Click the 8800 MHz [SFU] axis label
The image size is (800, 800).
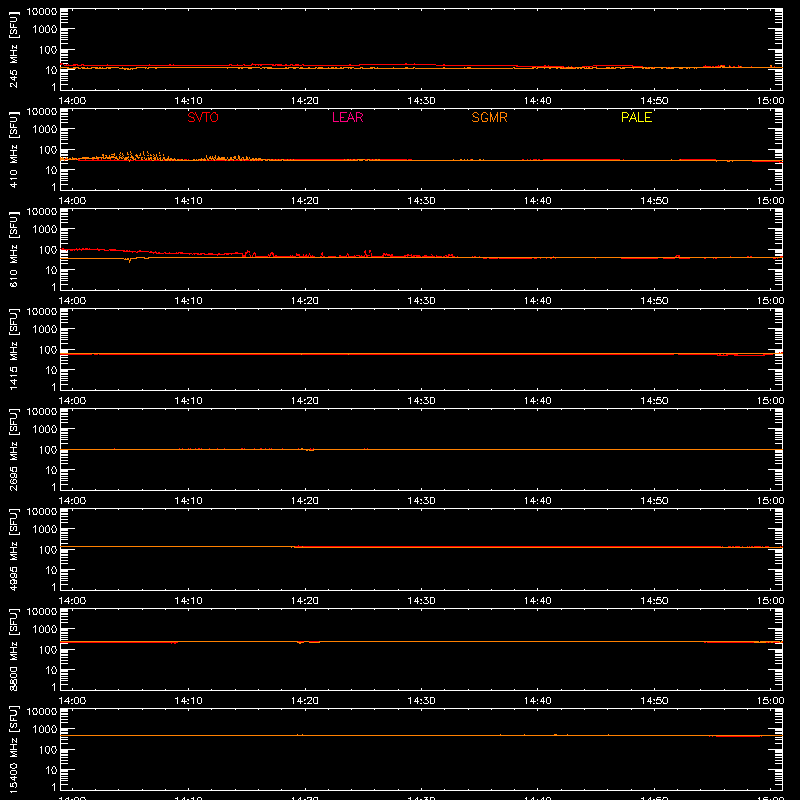pos(14,649)
